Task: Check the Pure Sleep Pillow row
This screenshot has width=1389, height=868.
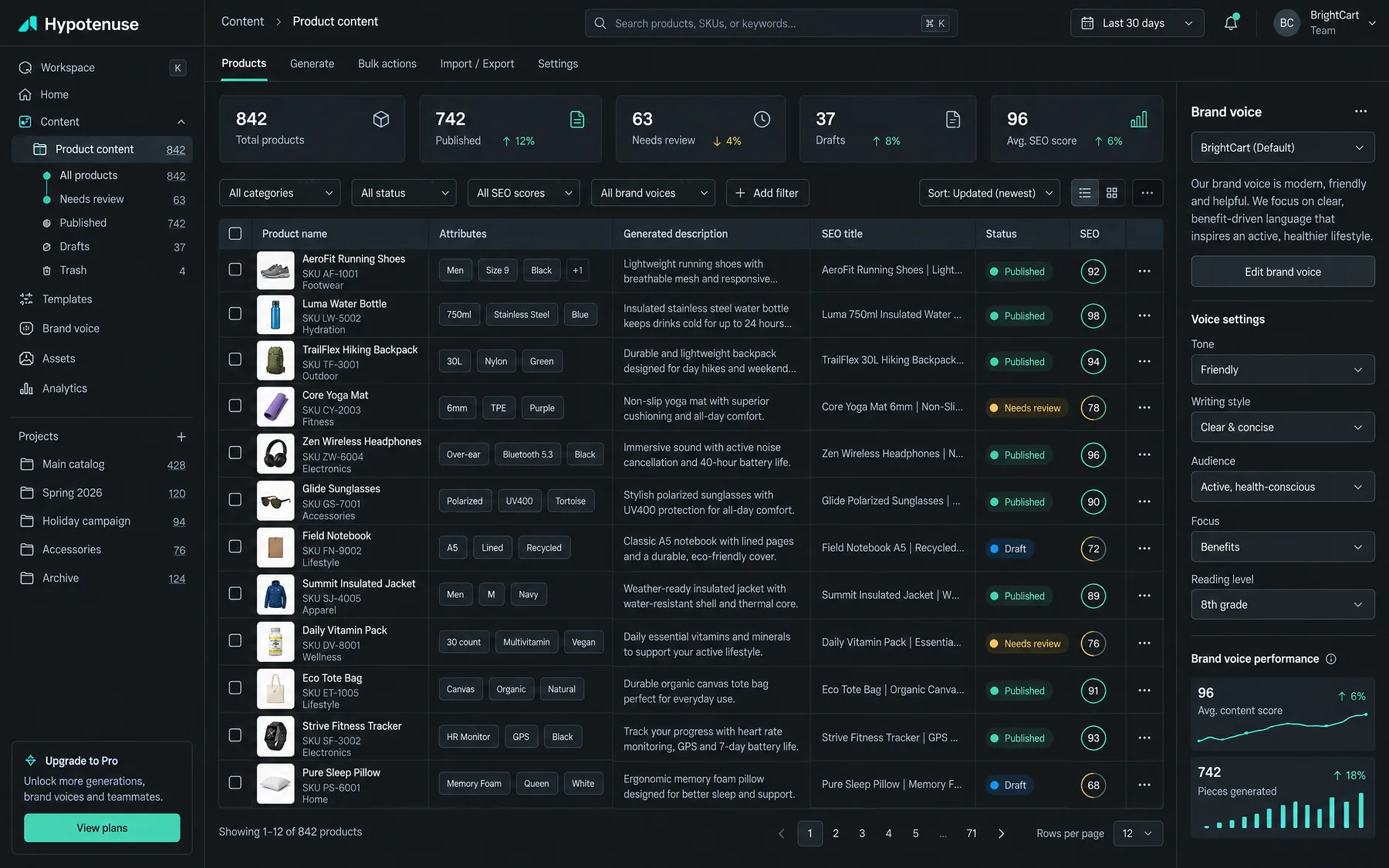Action: coord(235,782)
